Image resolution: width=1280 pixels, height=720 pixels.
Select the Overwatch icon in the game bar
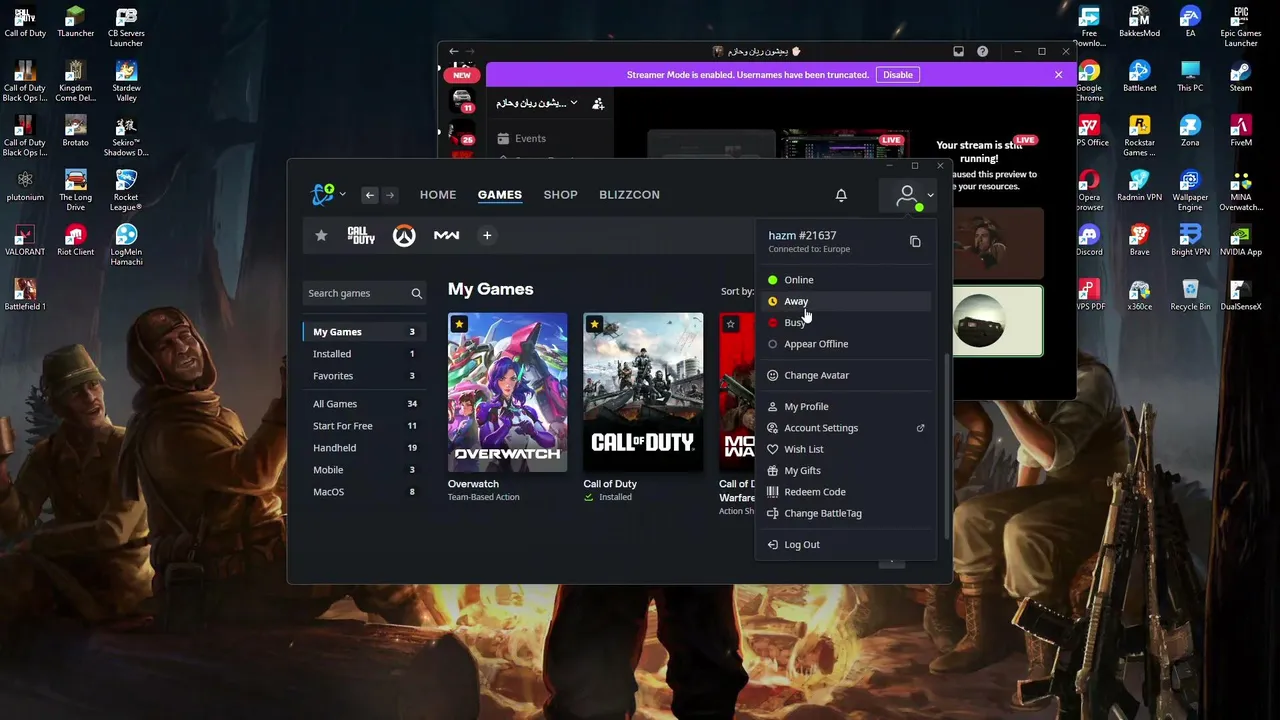(x=404, y=235)
